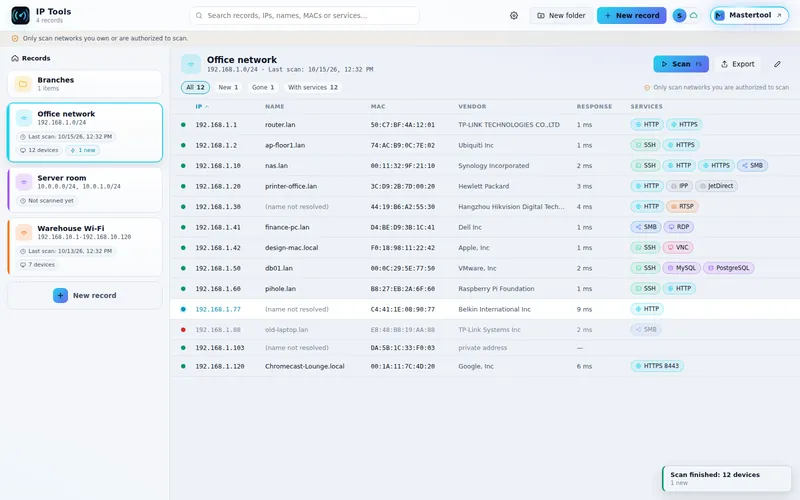Focus the search records input field
This screenshot has width=800, height=500.
point(305,15)
